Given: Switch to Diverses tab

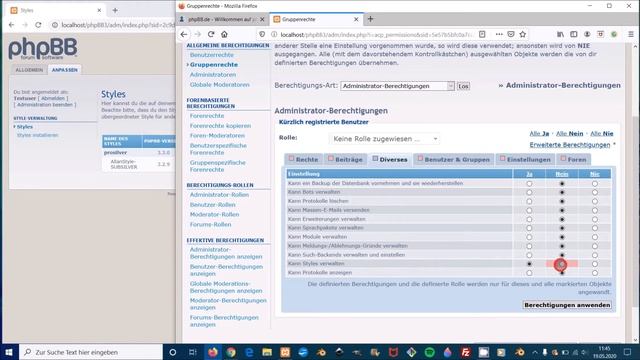Looking at the screenshot, I should coord(390,159).
